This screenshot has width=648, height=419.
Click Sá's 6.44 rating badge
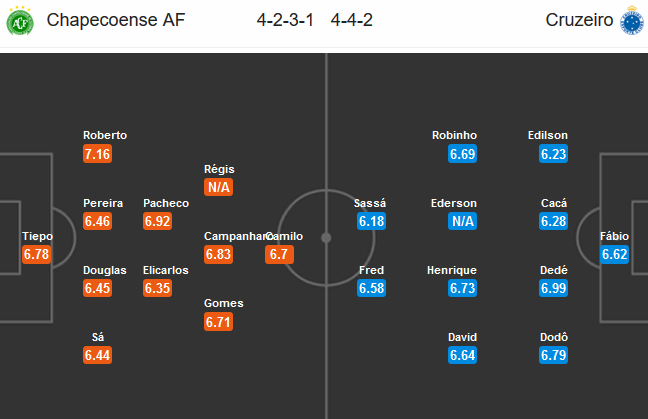pyautogui.click(x=98, y=355)
